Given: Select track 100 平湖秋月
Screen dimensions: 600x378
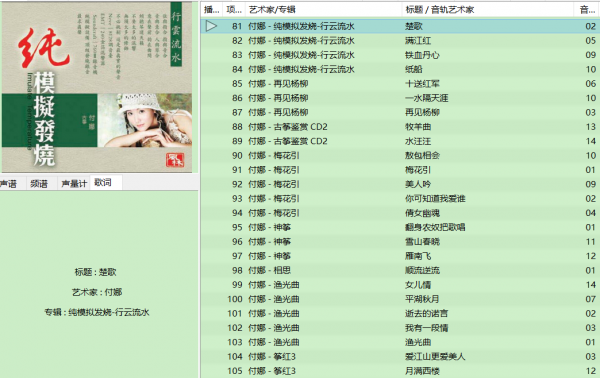Looking at the screenshot, I should click(400, 299).
